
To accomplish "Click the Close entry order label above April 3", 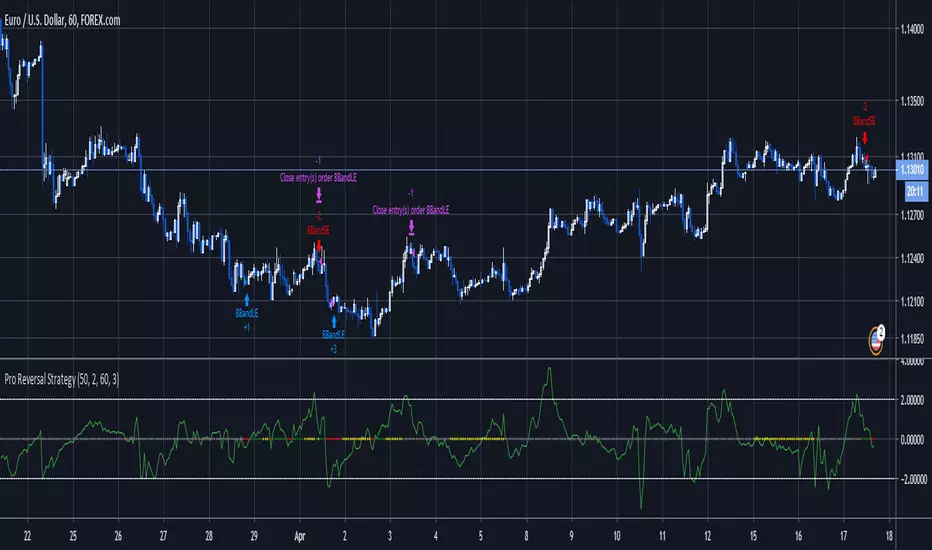I will click(411, 210).
